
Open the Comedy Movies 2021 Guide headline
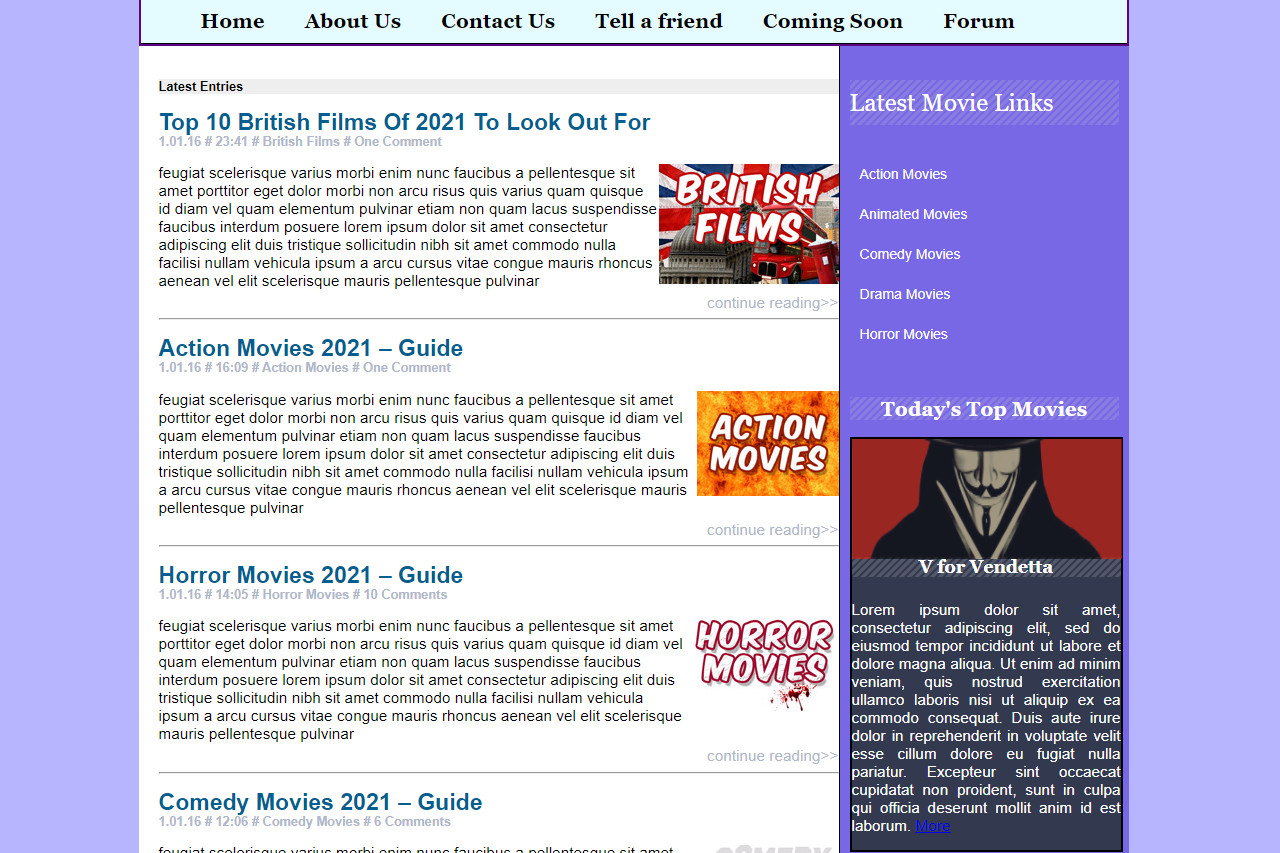pos(320,802)
